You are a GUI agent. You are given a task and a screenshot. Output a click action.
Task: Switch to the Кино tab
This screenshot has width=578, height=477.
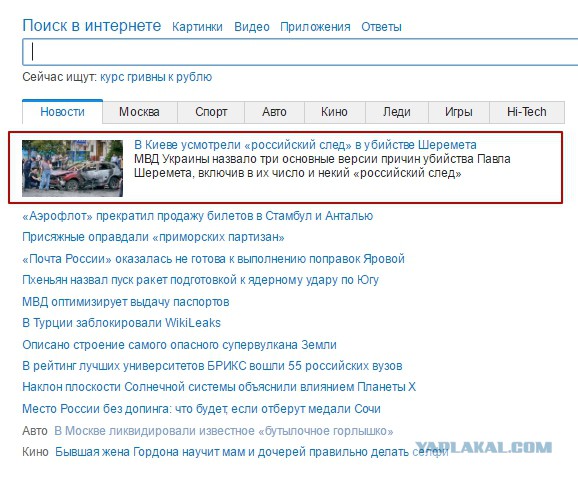(x=334, y=112)
